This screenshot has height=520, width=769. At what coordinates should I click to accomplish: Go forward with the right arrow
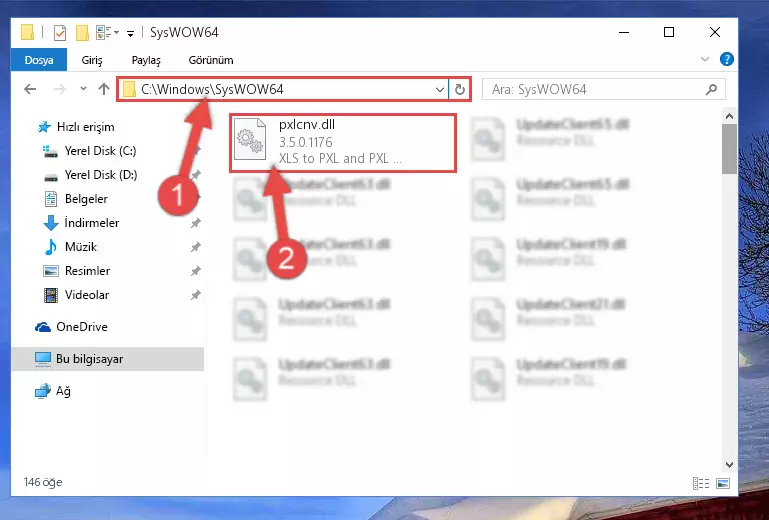(60, 89)
